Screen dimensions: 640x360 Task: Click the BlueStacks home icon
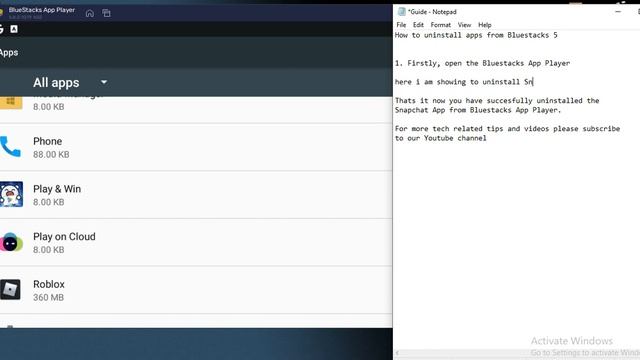pyautogui.click(x=90, y=13)
